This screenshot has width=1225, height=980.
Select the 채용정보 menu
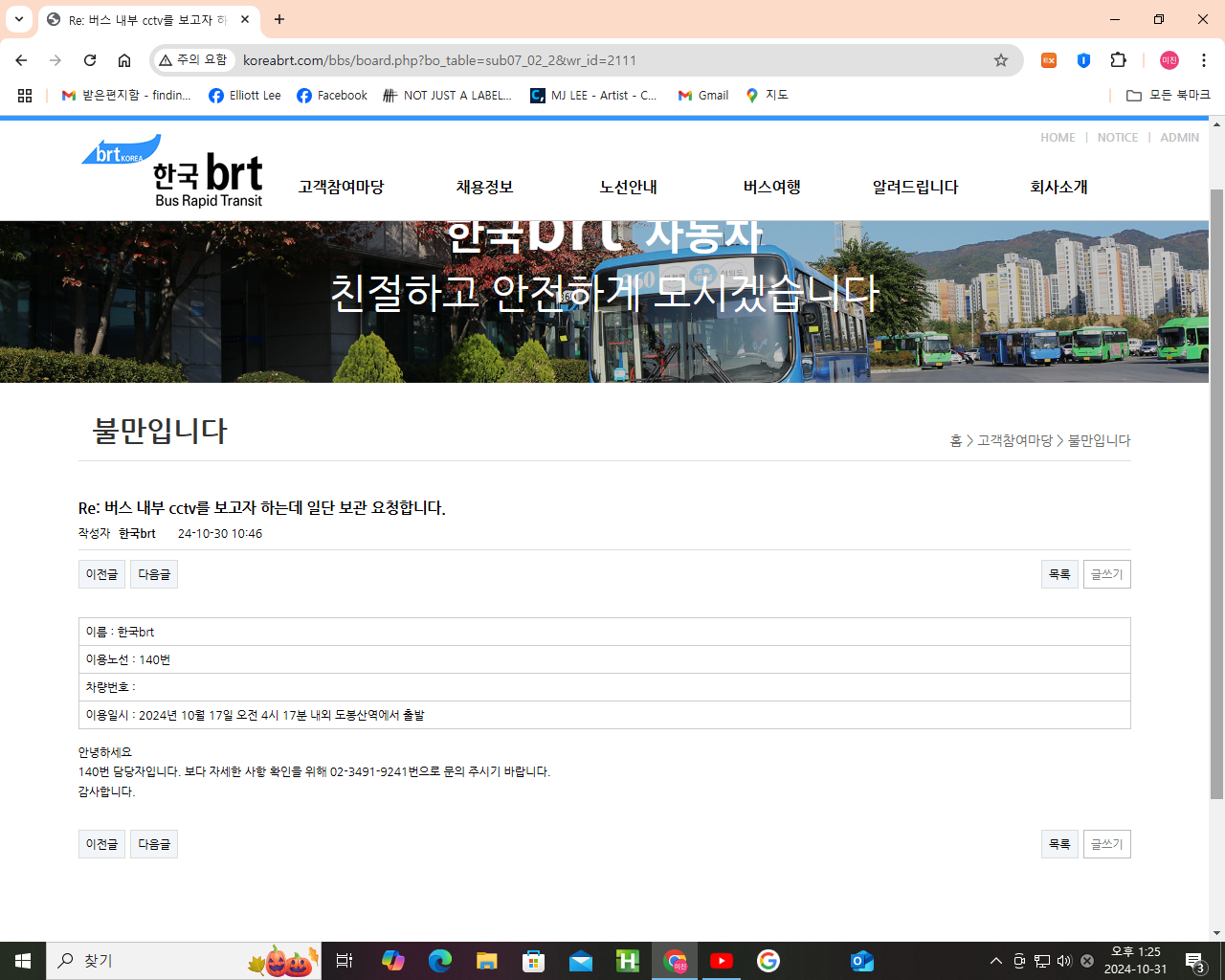coord(484,188)
